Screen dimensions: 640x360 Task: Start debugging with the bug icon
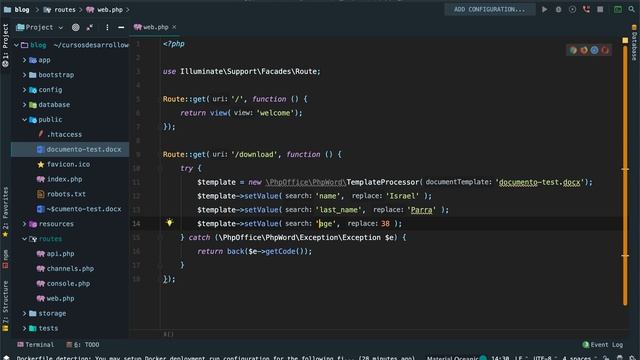pos(558,9)
